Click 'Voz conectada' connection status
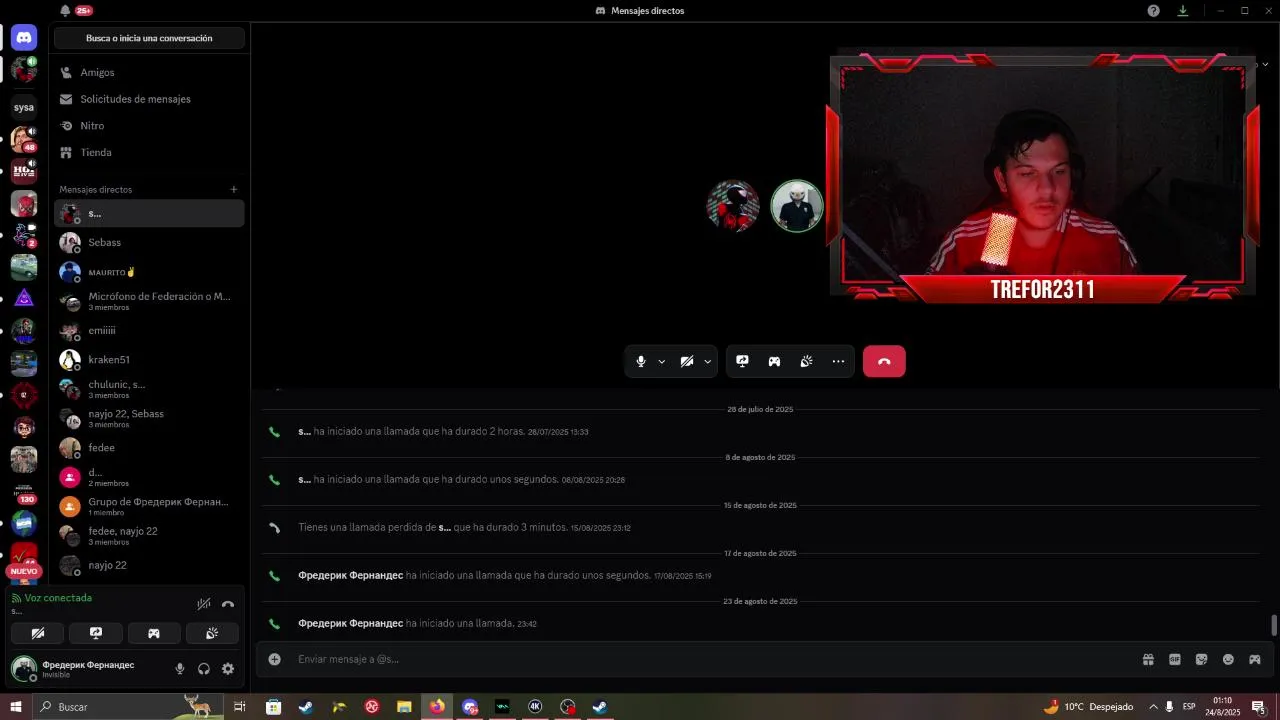This screenshot has width=1280, height=720. click(x=58, y=598)
